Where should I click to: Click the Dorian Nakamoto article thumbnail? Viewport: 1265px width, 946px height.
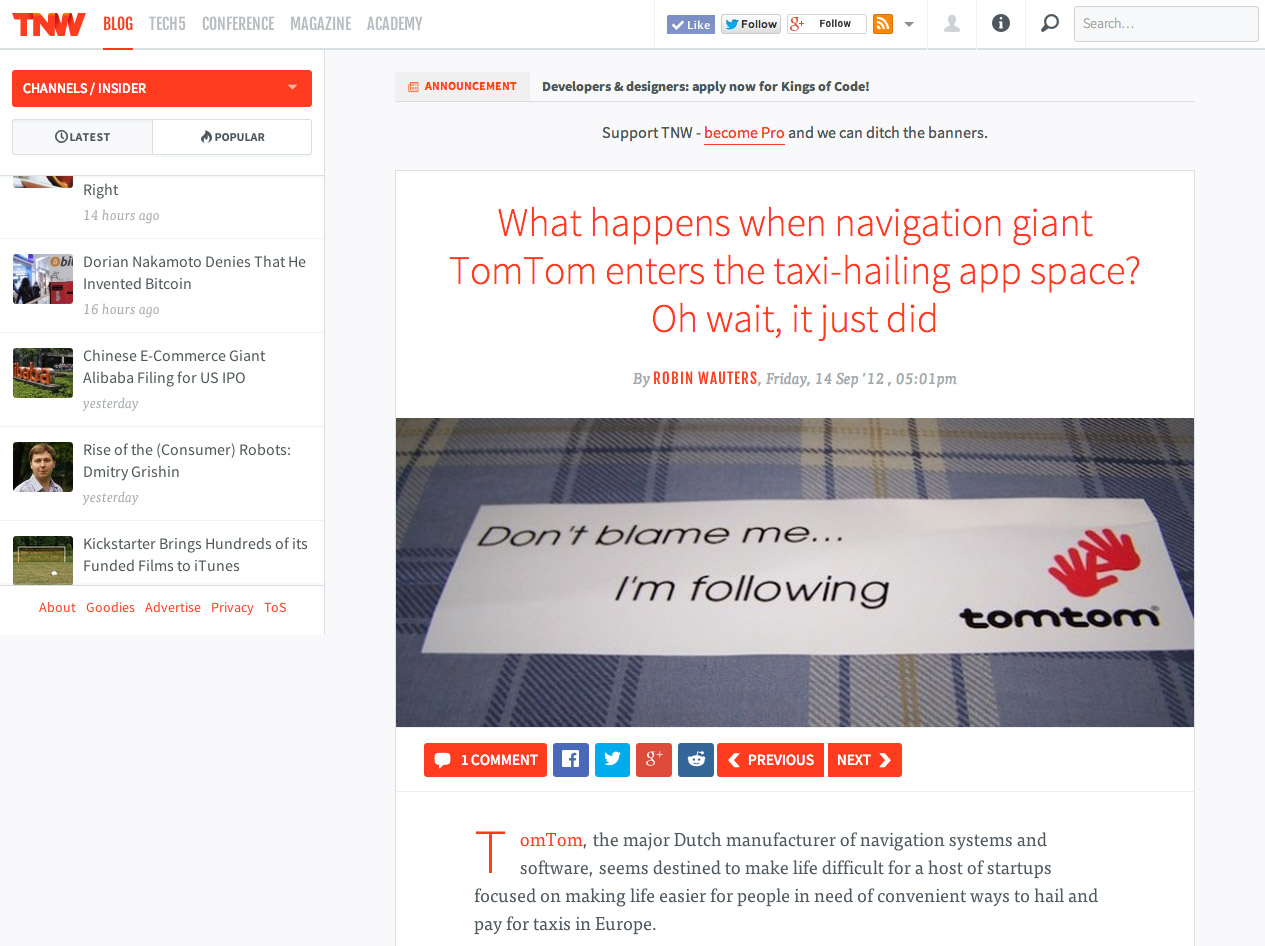tap(43, 279)
